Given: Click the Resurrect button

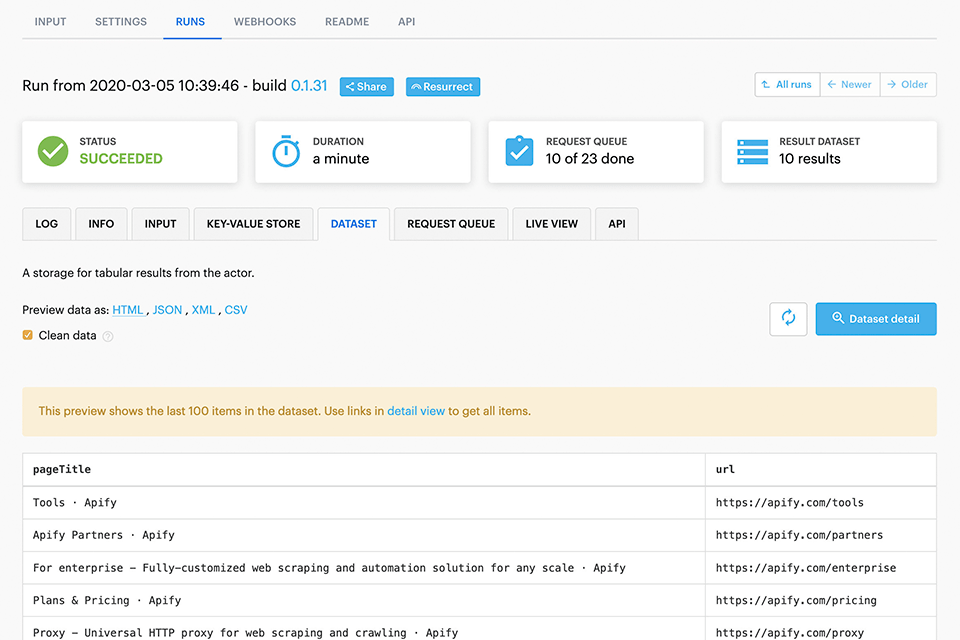Looking at the screenshot, I should point(443,87).
